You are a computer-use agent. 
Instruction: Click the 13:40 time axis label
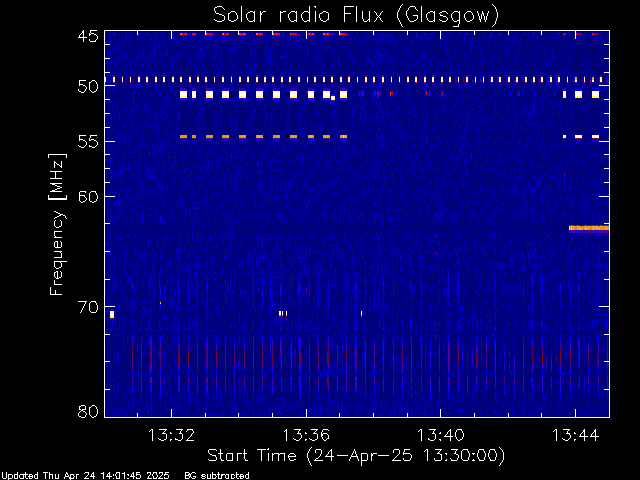(440, 435)
